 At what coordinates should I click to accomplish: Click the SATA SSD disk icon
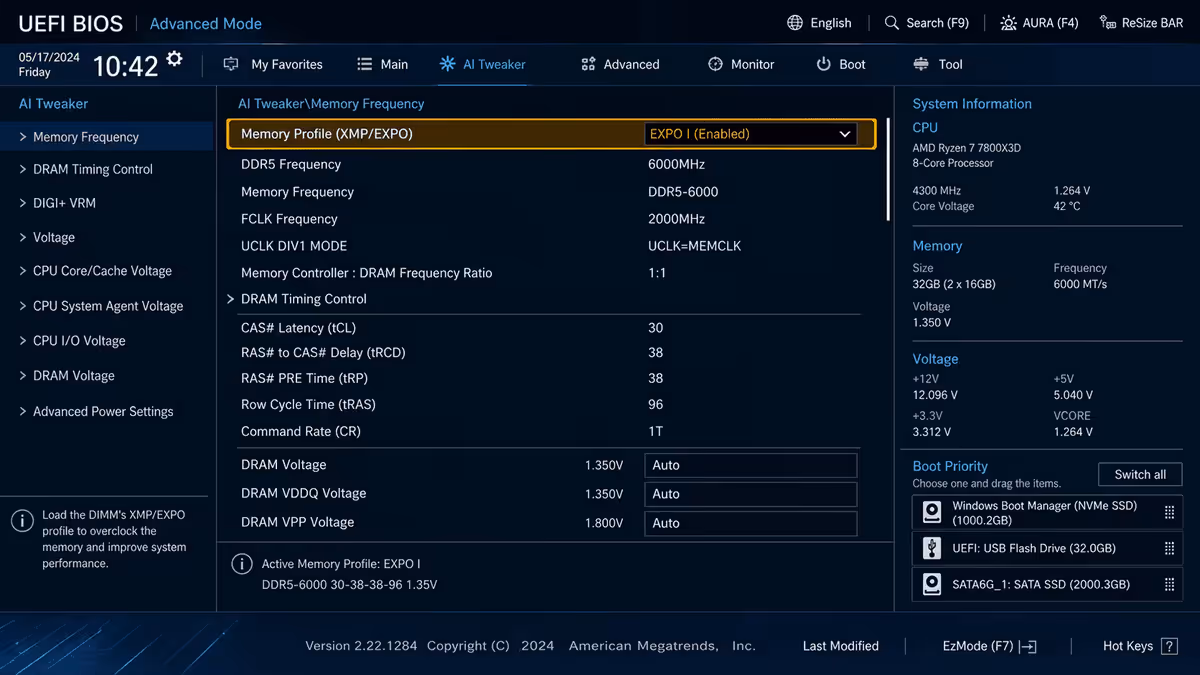[x=932, y=584]
